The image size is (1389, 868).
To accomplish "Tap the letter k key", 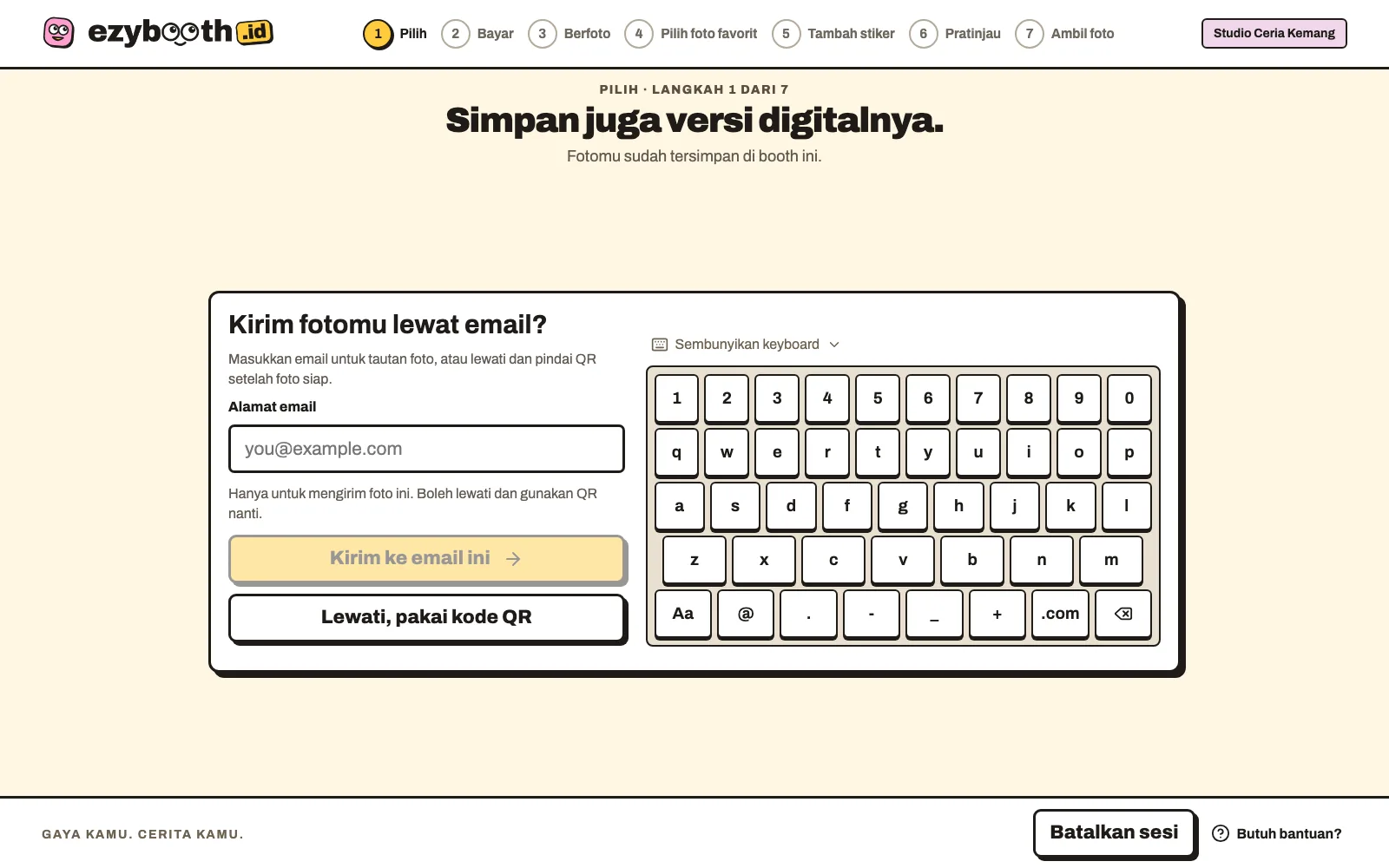I will [1070, 506].
